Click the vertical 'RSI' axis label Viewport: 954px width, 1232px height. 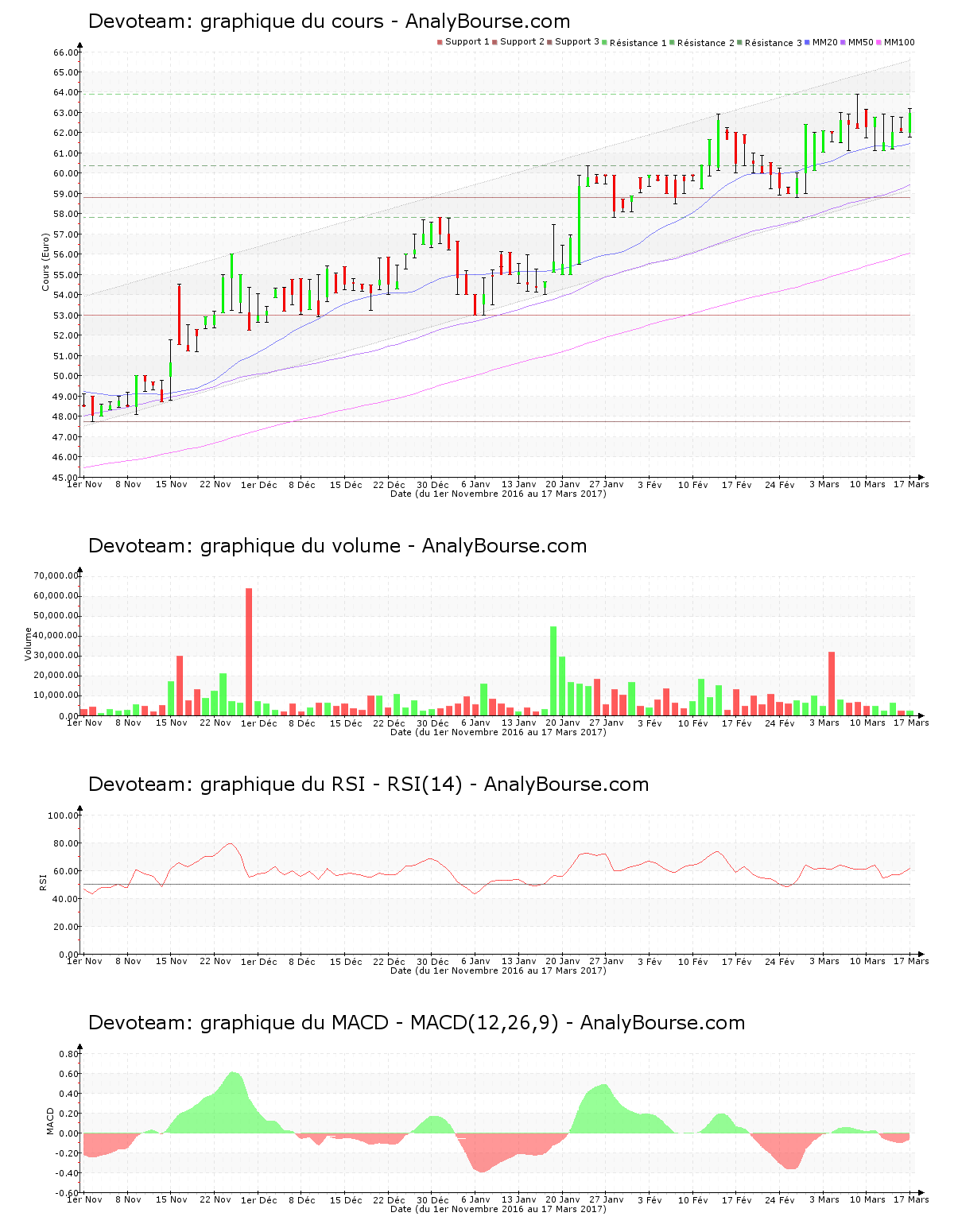(43, 881)
